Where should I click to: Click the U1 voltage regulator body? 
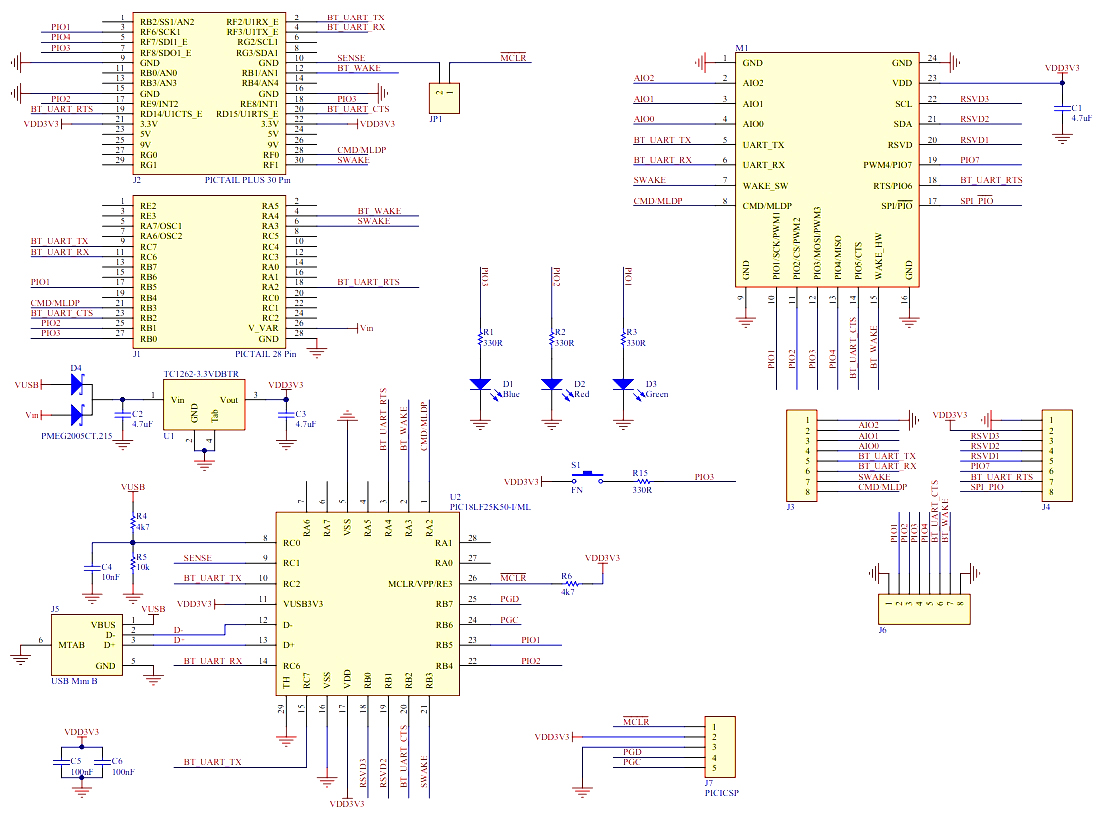tap(205, 405)
